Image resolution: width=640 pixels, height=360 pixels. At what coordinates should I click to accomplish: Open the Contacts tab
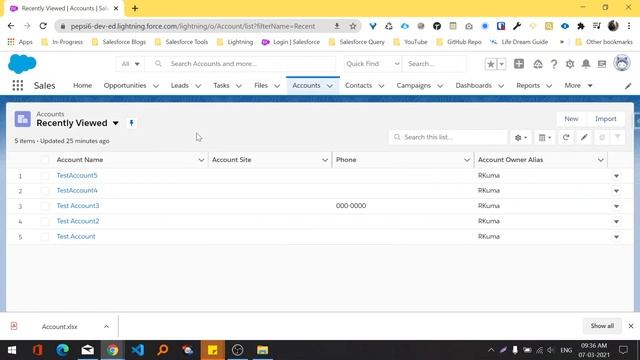(358, 85)
